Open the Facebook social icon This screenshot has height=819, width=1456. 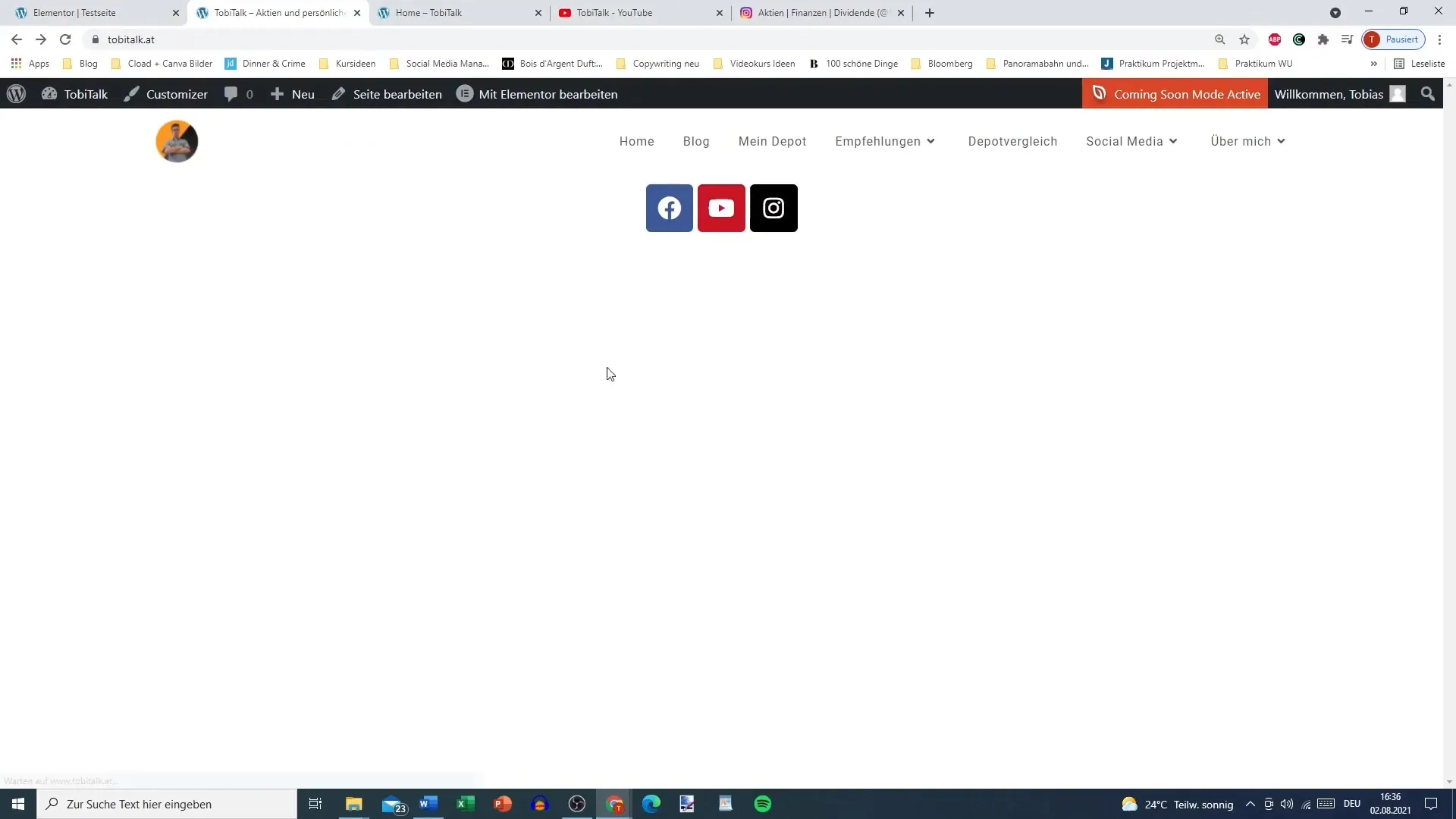669,208
